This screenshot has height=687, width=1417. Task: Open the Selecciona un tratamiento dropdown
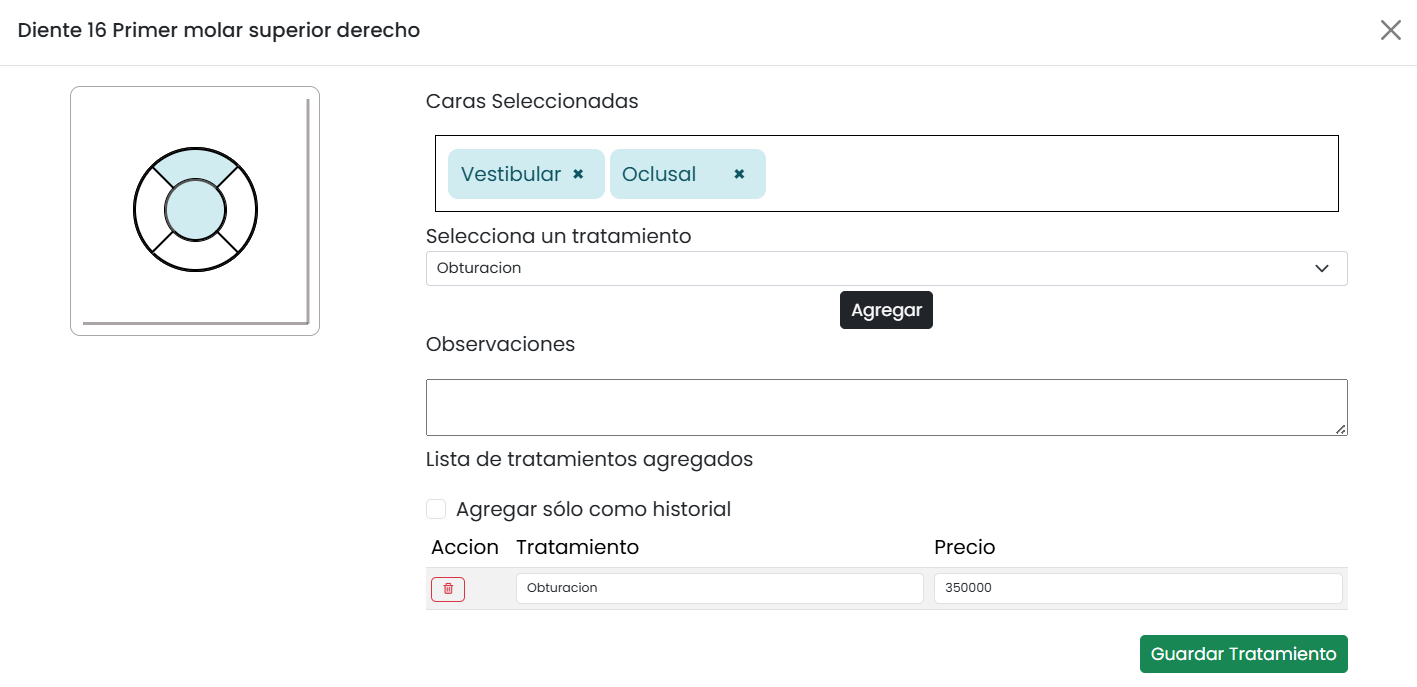click(886, 268)
